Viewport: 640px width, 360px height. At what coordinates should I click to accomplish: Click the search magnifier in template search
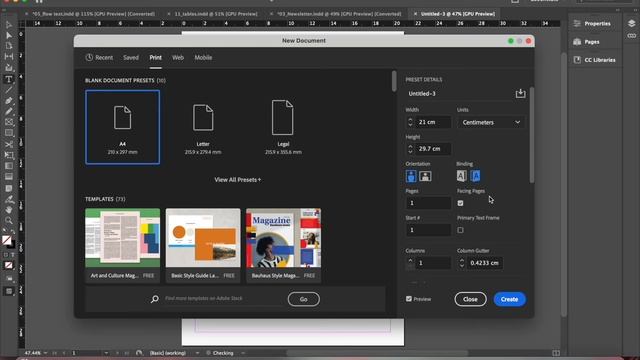[x=155, y=299]
